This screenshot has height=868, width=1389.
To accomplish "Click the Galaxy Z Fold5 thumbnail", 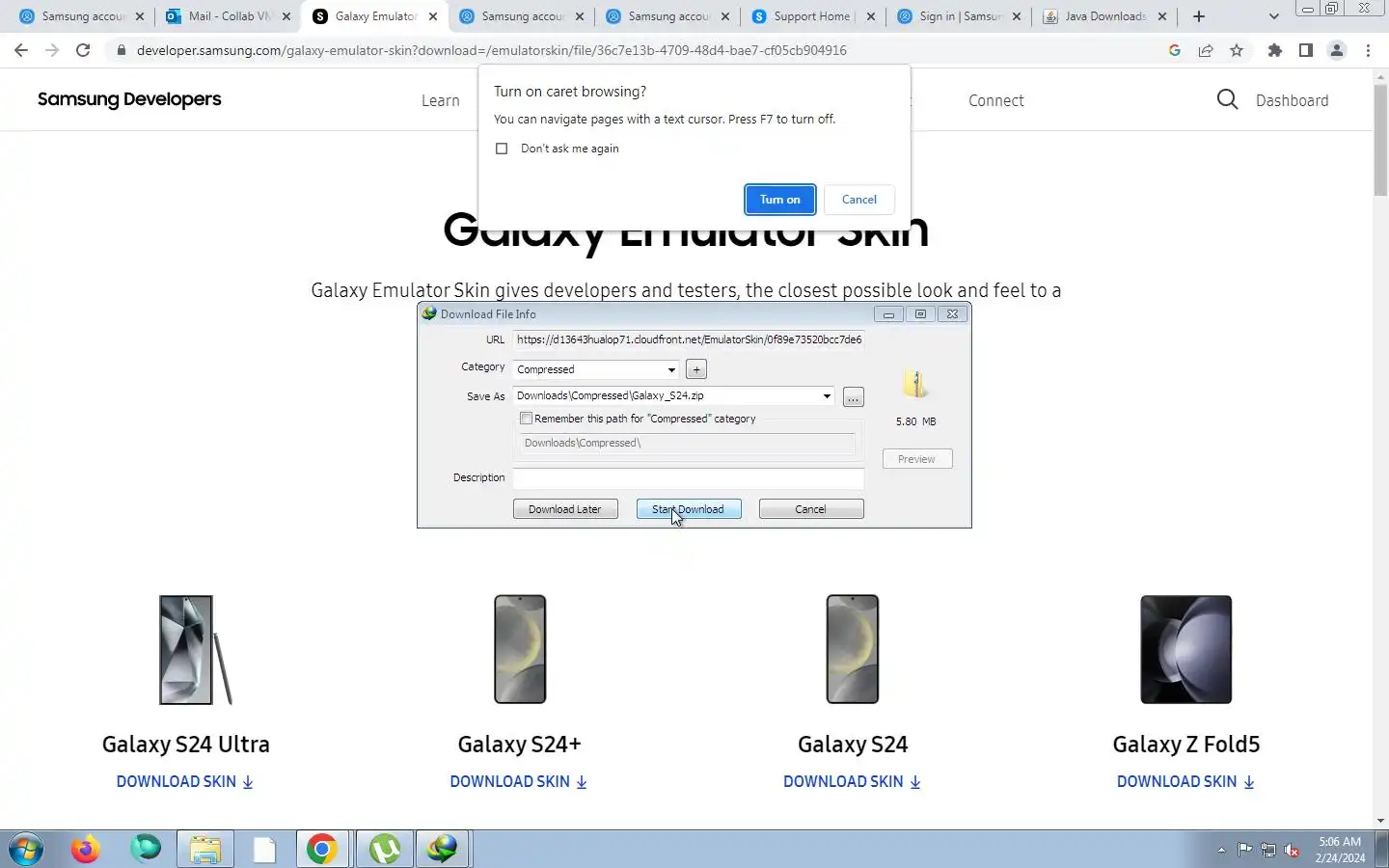I will tap(1186, 649).
